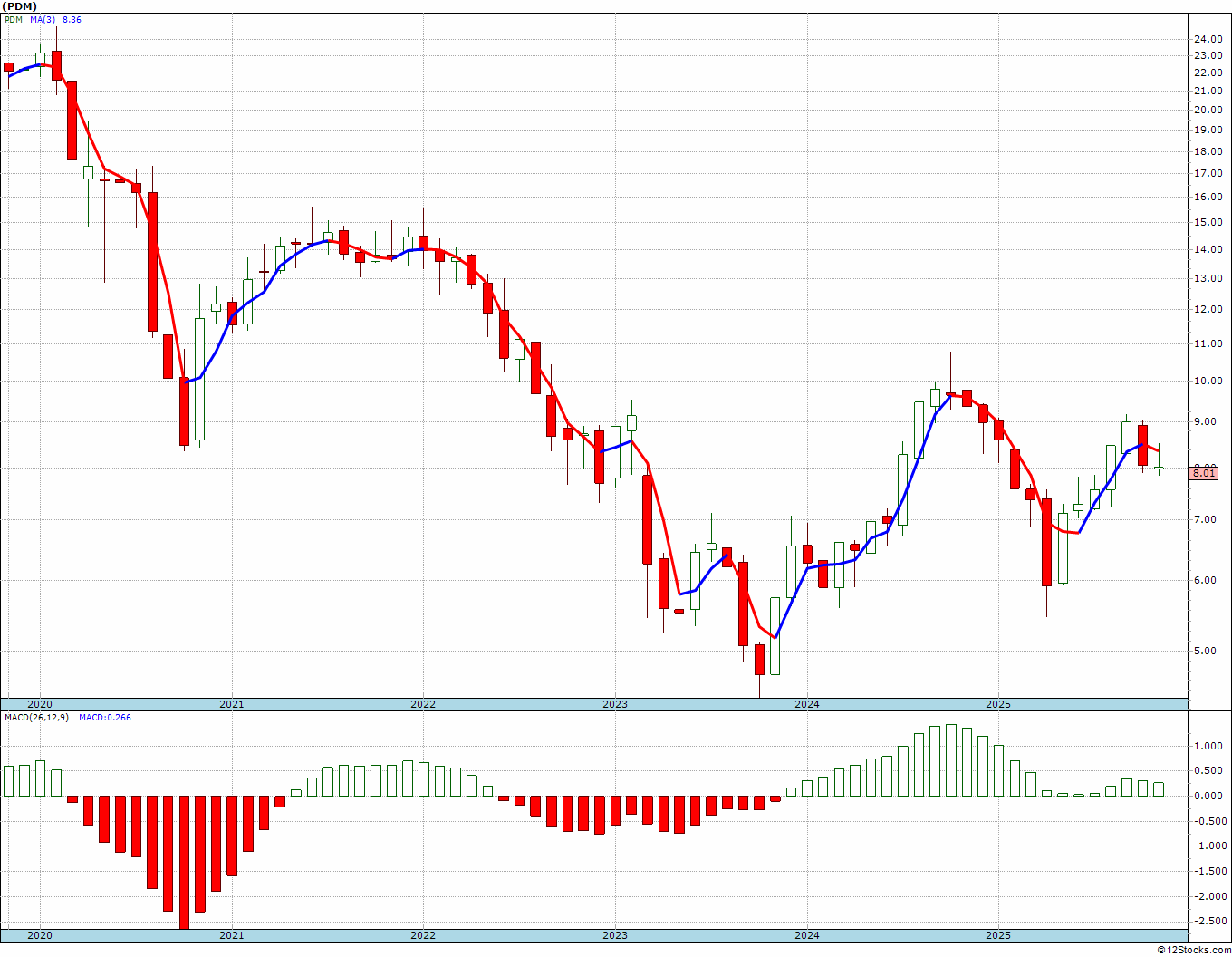The width and height of the screenshot is (1232, 957).
Task: Click 2022 on the price chart time axis
Action: click(422, 704)
